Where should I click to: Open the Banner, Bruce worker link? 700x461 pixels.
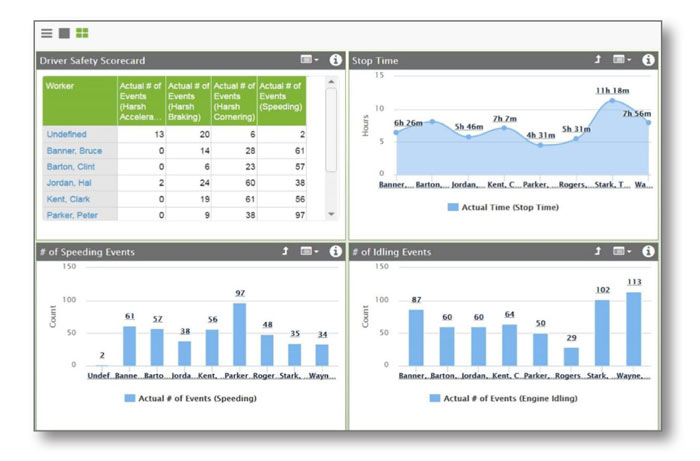click(74, 151)
